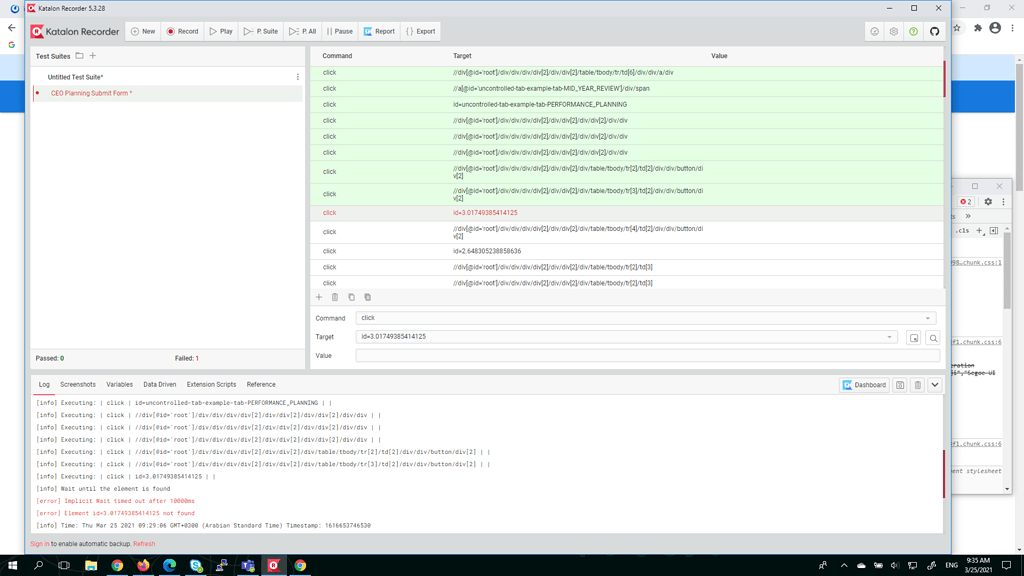Open the Dashboard button
This screenshot has height=576, width=1024.
[864, 385]
